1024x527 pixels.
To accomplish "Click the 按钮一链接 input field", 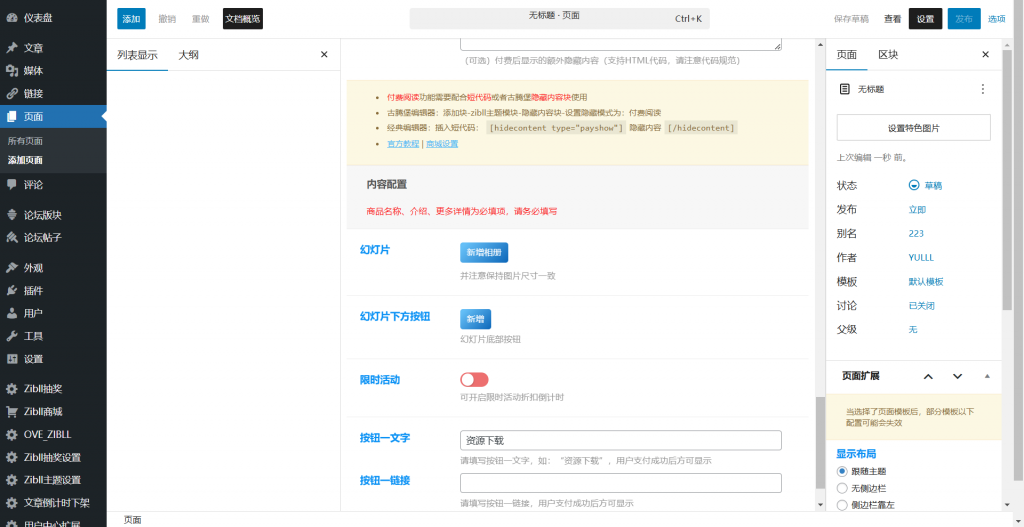I will tap(620, 483).
